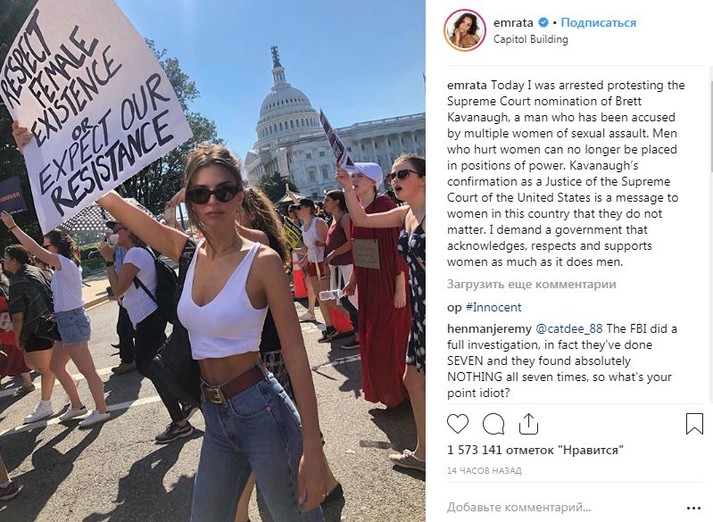Like the post with the heart icon
713x522 pixels.
click(457, 424)
